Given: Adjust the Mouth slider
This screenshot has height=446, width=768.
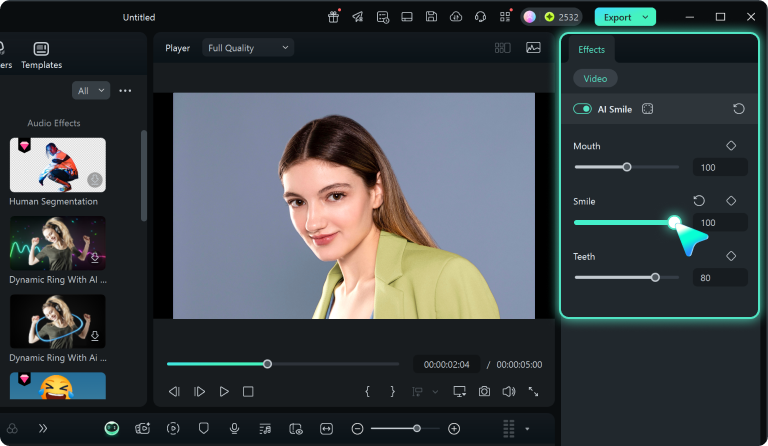Looking at the screenshot, I should pos(626,167).
